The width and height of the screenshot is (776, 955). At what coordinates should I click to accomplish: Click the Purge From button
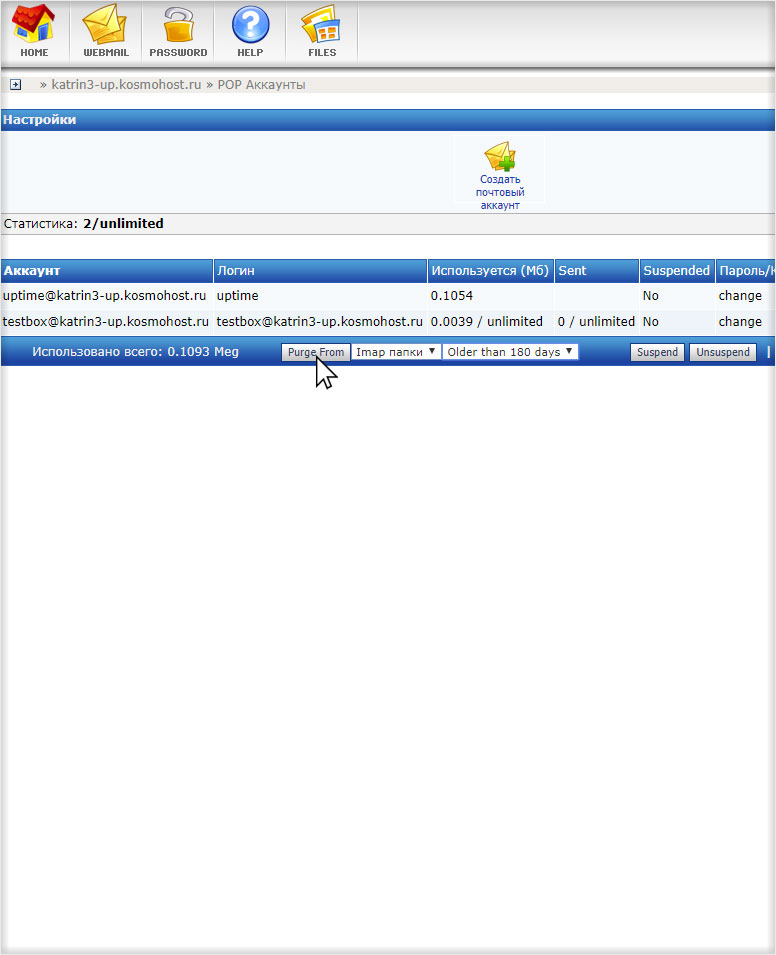(x=316, y=352)
